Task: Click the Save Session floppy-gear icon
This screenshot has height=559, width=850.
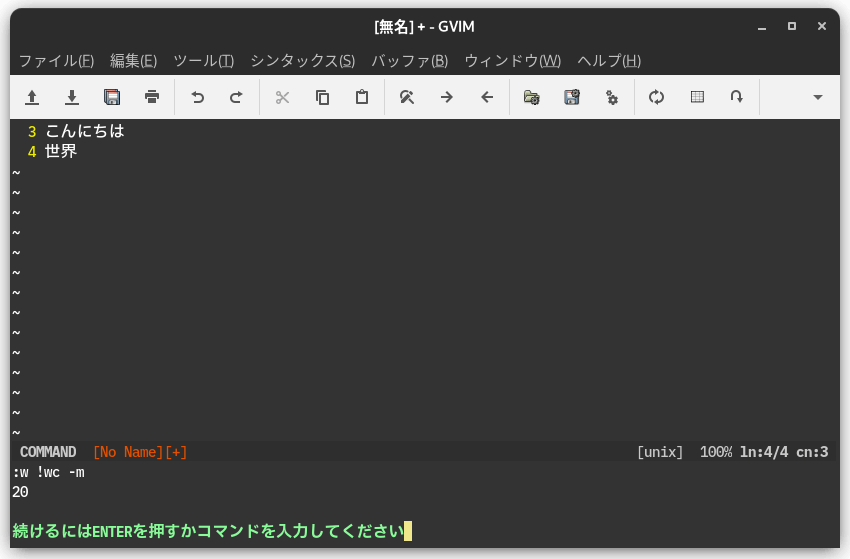Action: coord(572,97)
